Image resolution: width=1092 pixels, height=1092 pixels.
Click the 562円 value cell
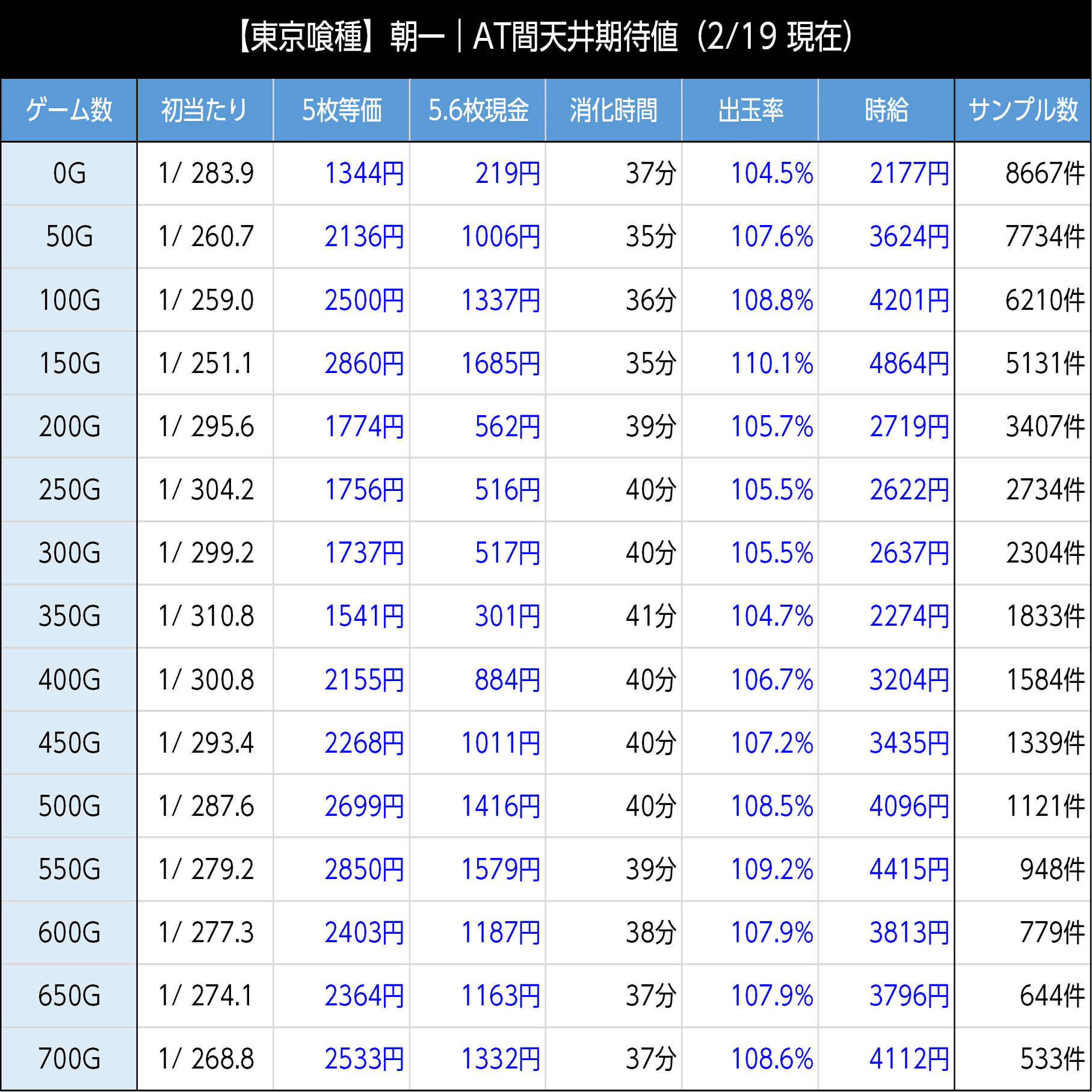click(x=478, y=427)
